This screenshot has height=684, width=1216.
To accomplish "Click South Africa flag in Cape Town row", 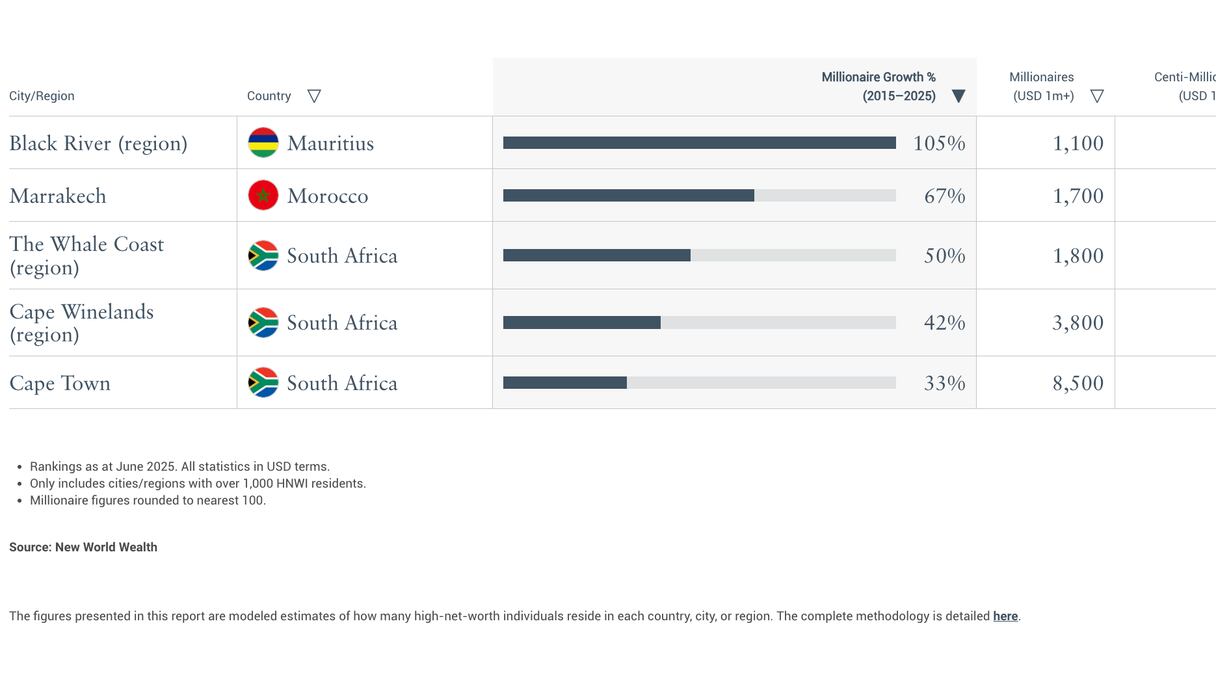I will tap(263, 383).
